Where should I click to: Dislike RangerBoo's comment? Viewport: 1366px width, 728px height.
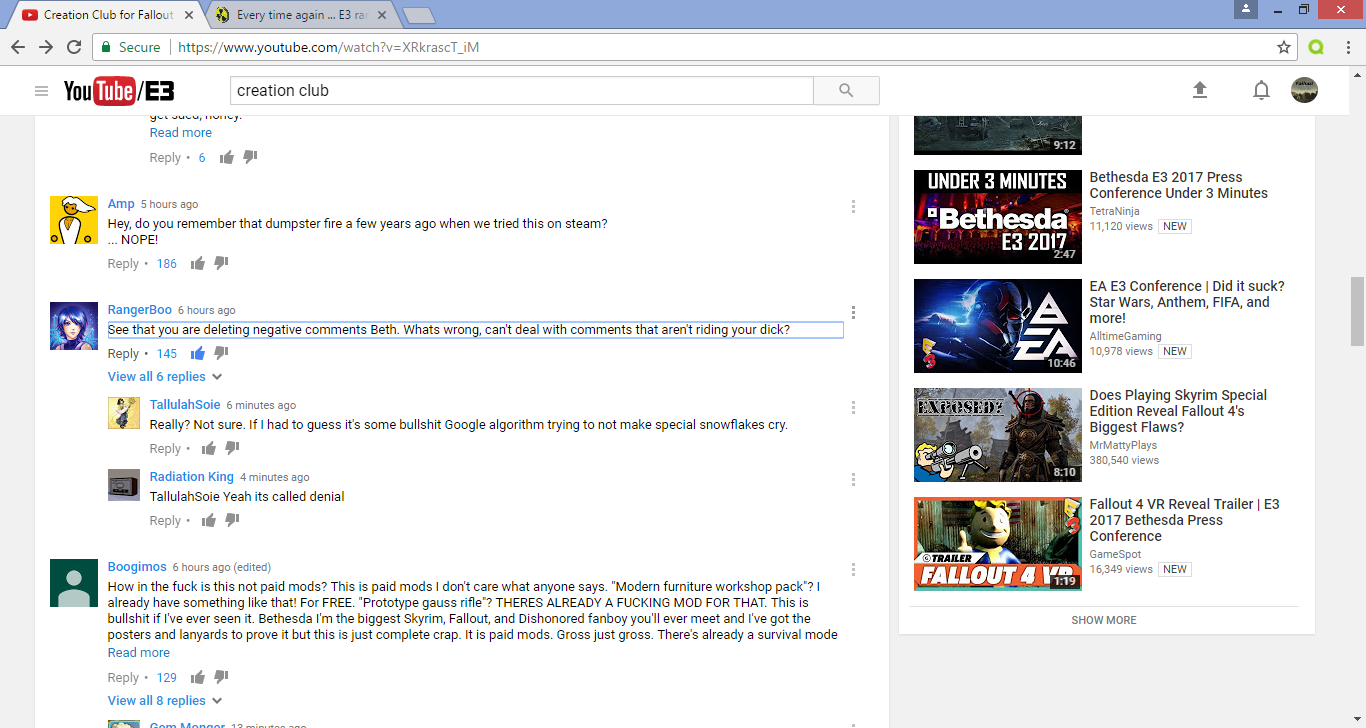click(x=222, y=353)
